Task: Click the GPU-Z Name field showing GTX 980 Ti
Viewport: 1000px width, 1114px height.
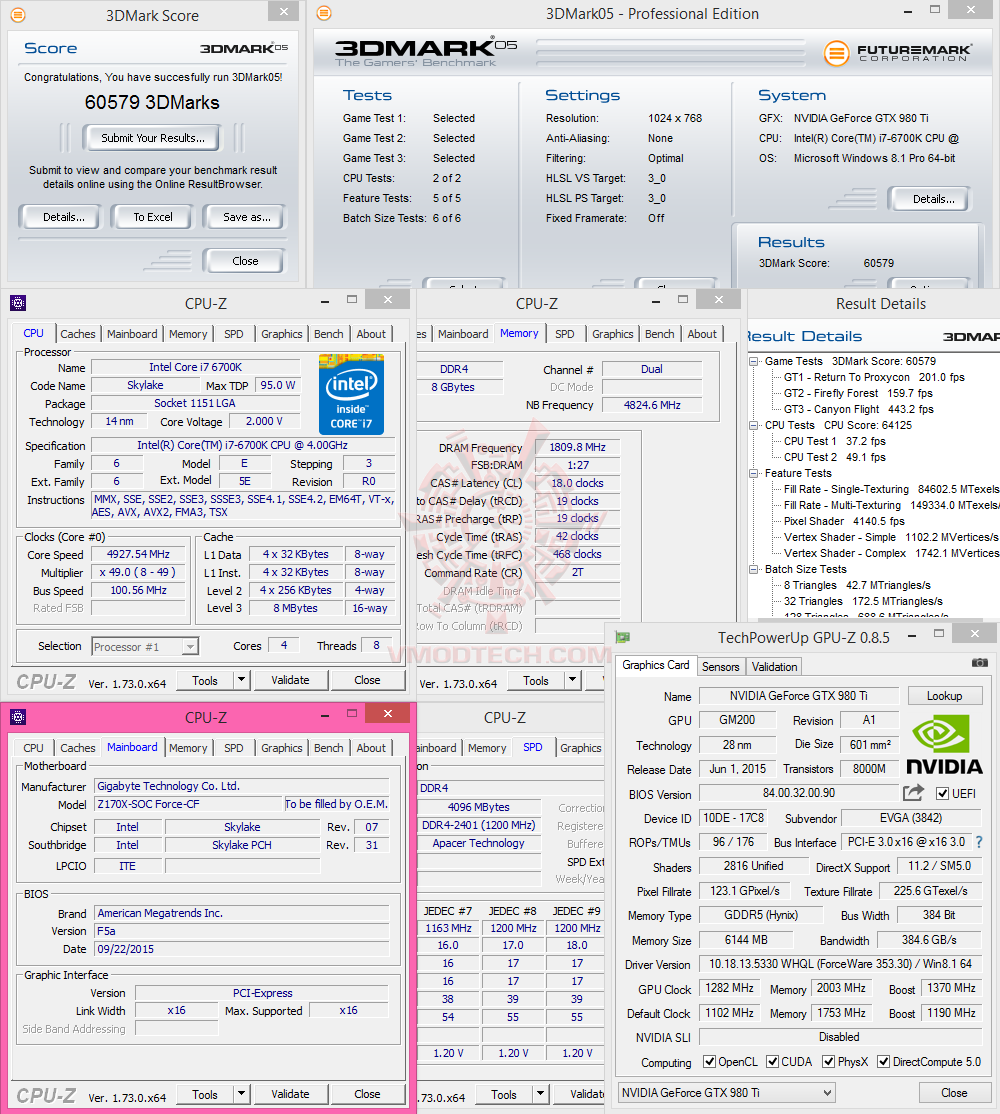Action: (x=798, y=696)
